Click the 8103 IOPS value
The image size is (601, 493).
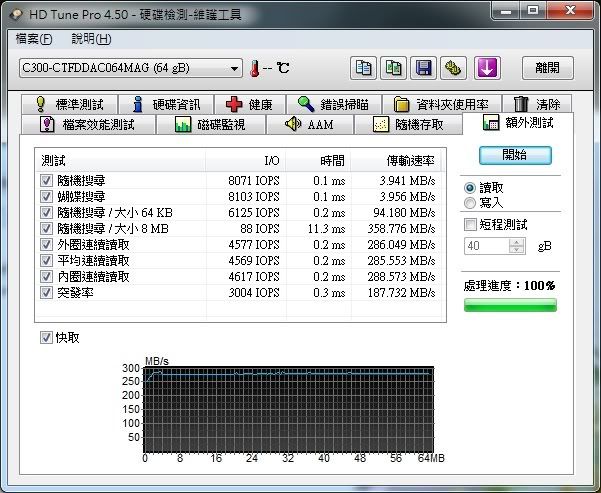[x=254, y=197]
